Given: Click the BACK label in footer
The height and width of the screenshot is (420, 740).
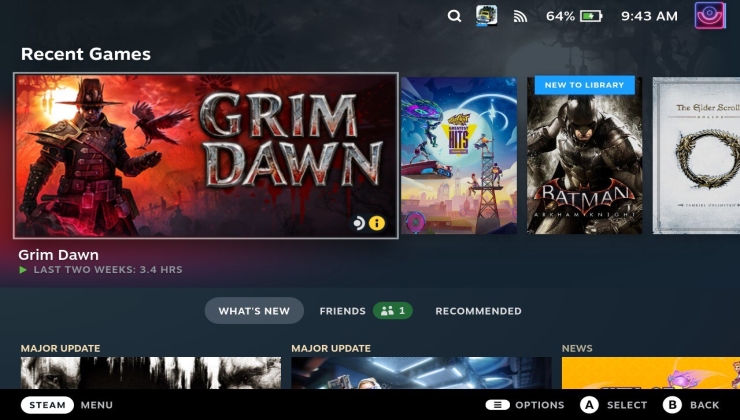Looking at the screenshot, I should [704, 405].
